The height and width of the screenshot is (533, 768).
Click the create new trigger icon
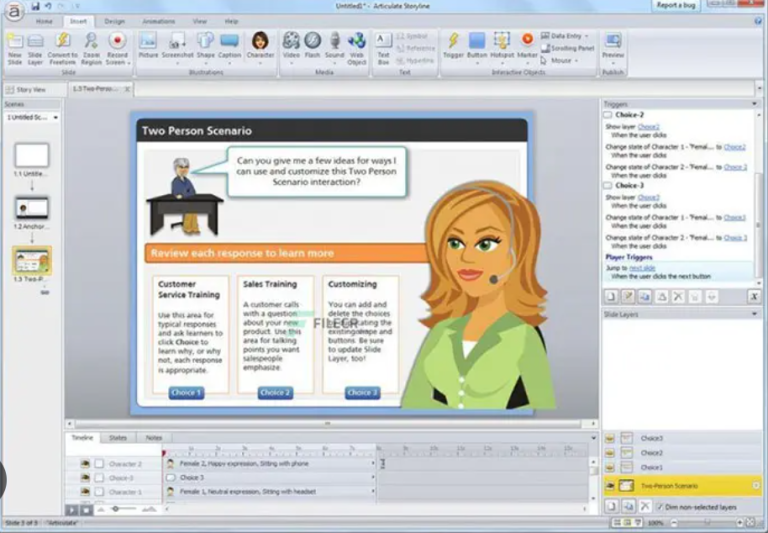point(611,296)
